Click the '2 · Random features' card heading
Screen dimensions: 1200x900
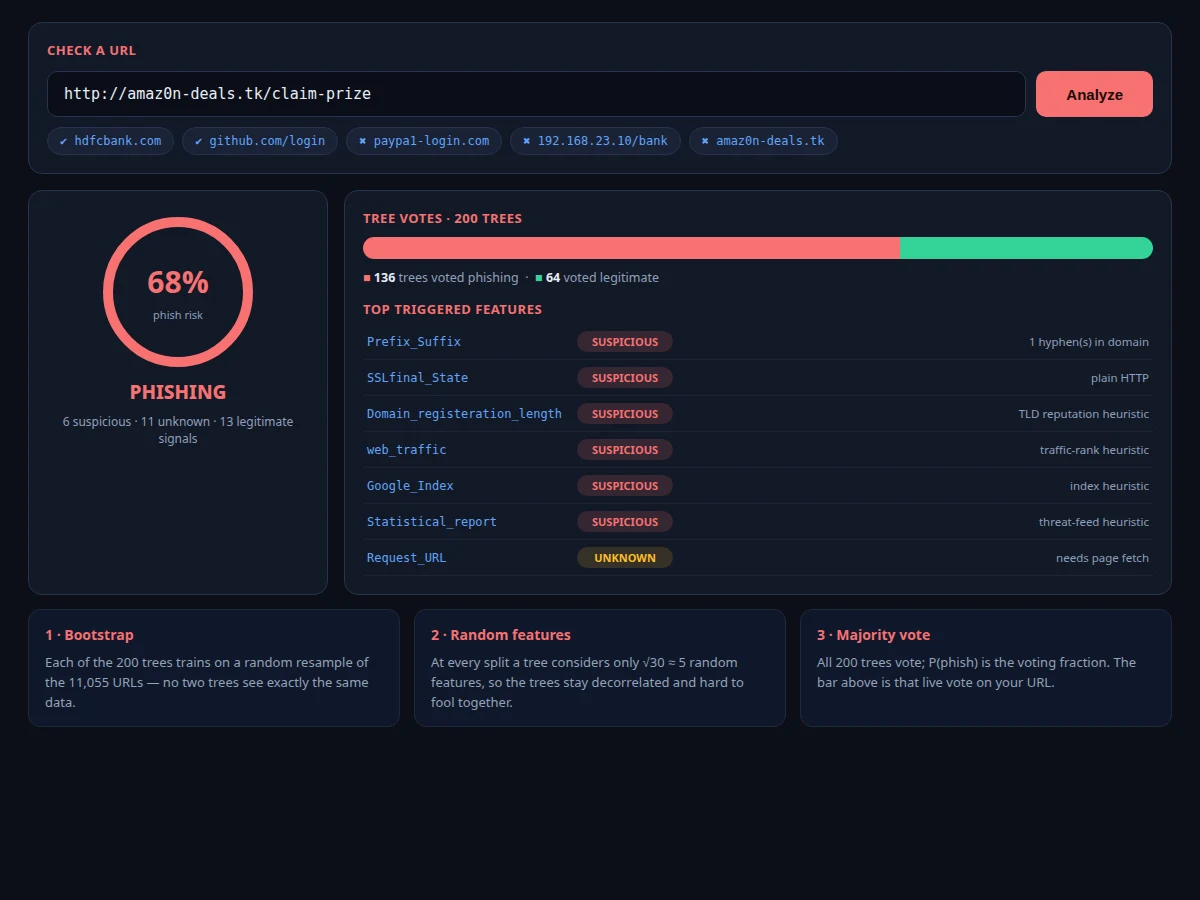501,635
